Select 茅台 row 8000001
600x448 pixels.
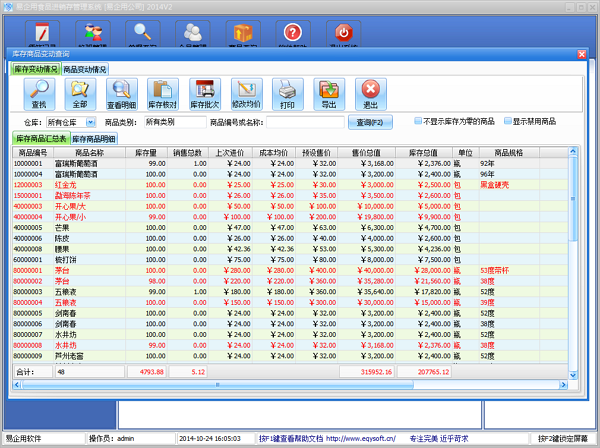(x=290, y=270)
